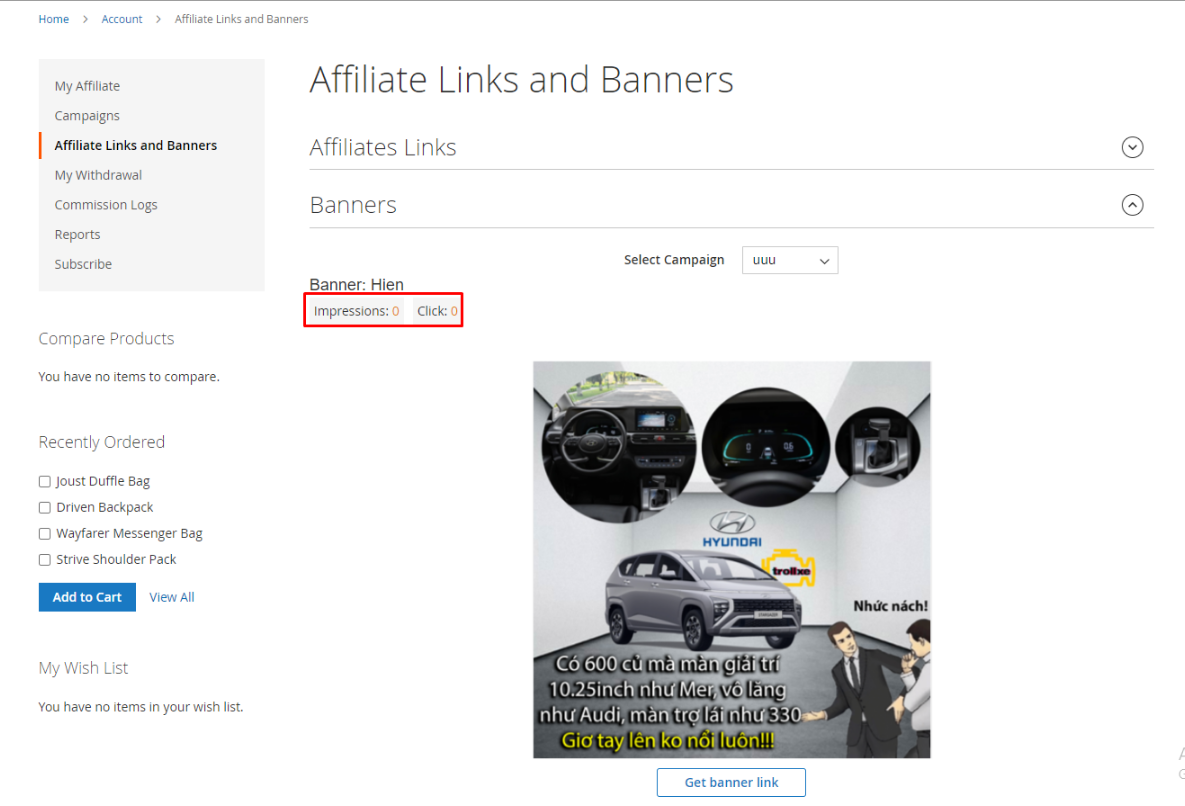The image size is (1185, 806).
Task: Check the Driven Backpack checkbox
Action: coord(44,508)
